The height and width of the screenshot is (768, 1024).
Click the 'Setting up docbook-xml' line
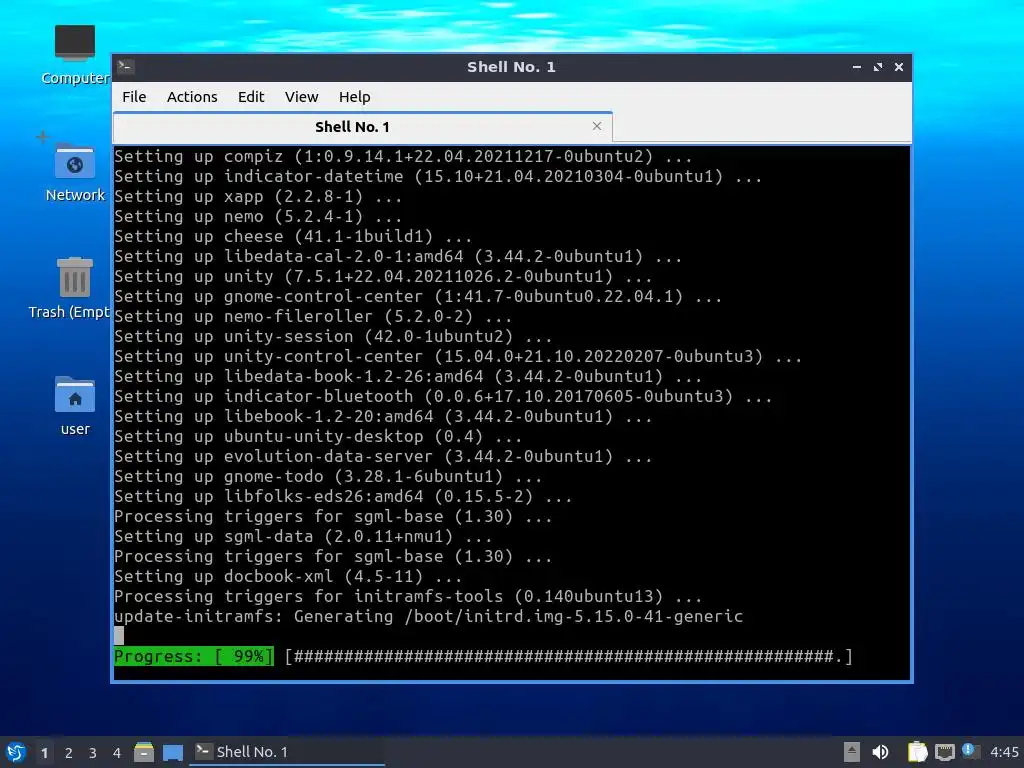(x=288, y=576)
